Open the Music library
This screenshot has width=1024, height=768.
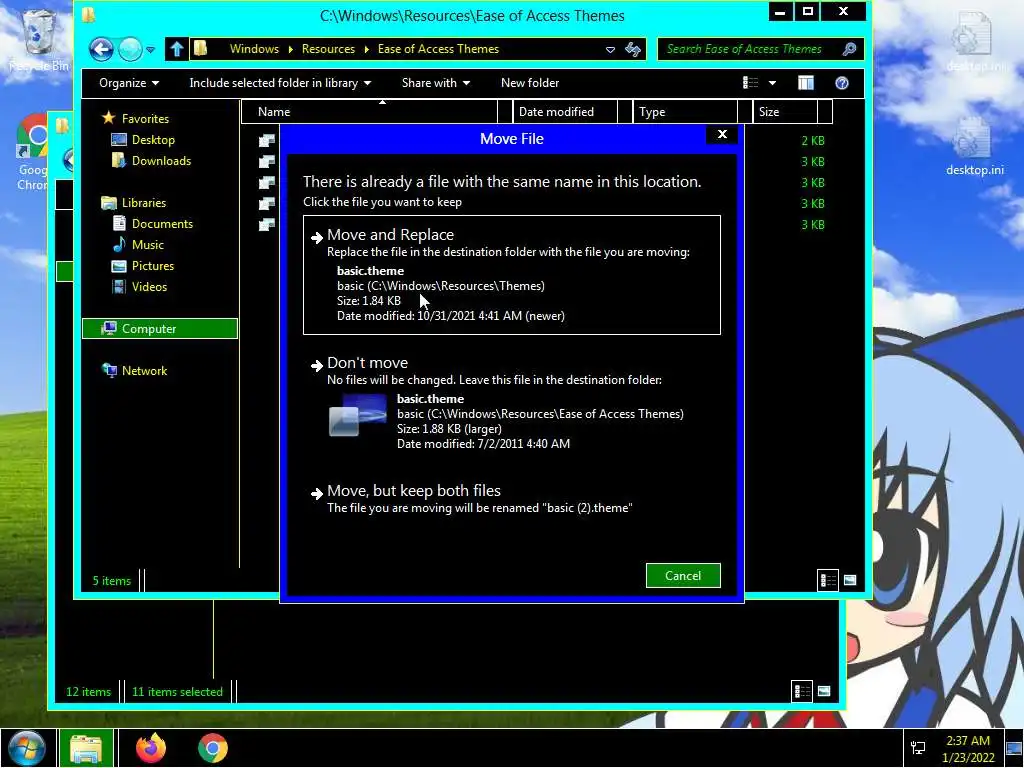[x=148, y=245]
